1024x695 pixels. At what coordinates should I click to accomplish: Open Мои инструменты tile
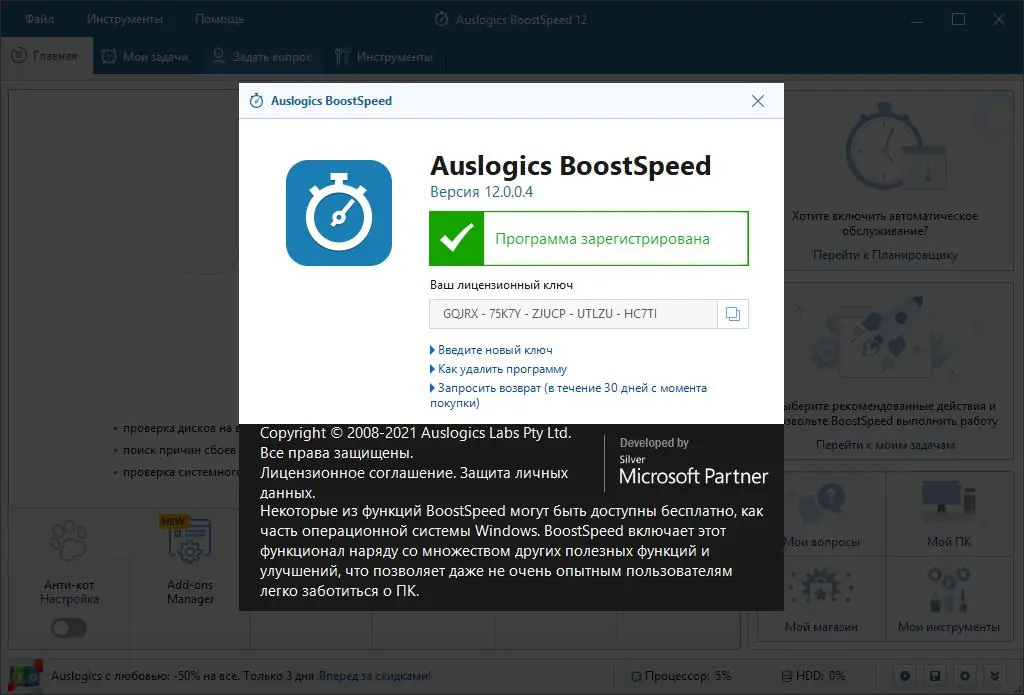(x=949, y=600)
